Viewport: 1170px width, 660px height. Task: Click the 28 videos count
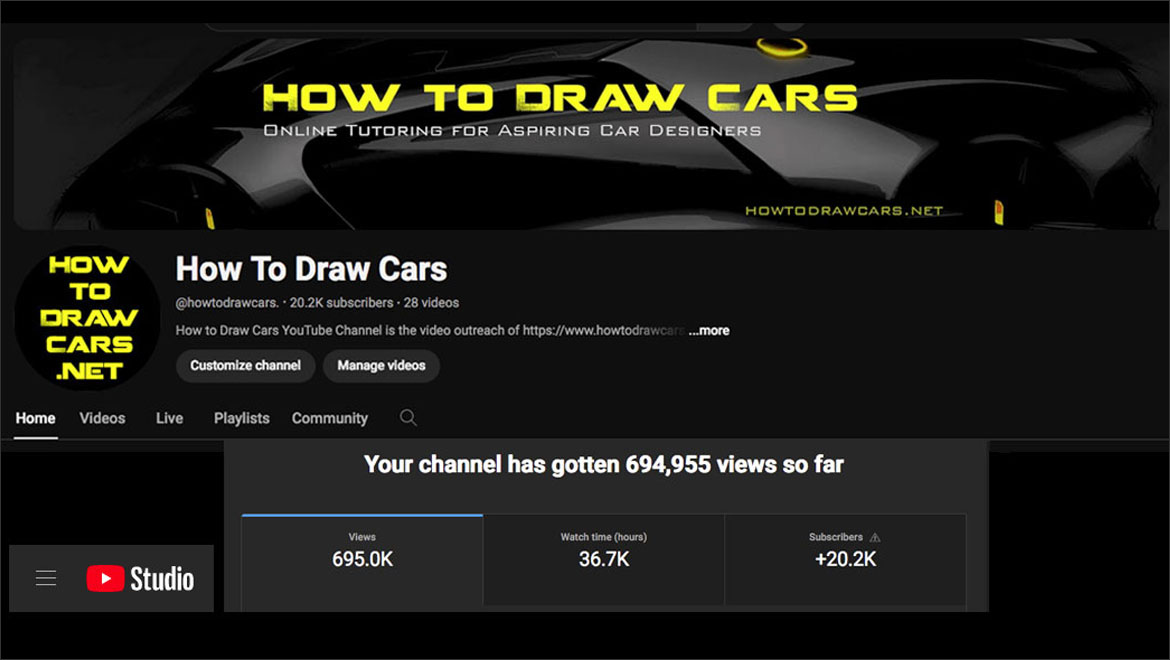[431, 303]
